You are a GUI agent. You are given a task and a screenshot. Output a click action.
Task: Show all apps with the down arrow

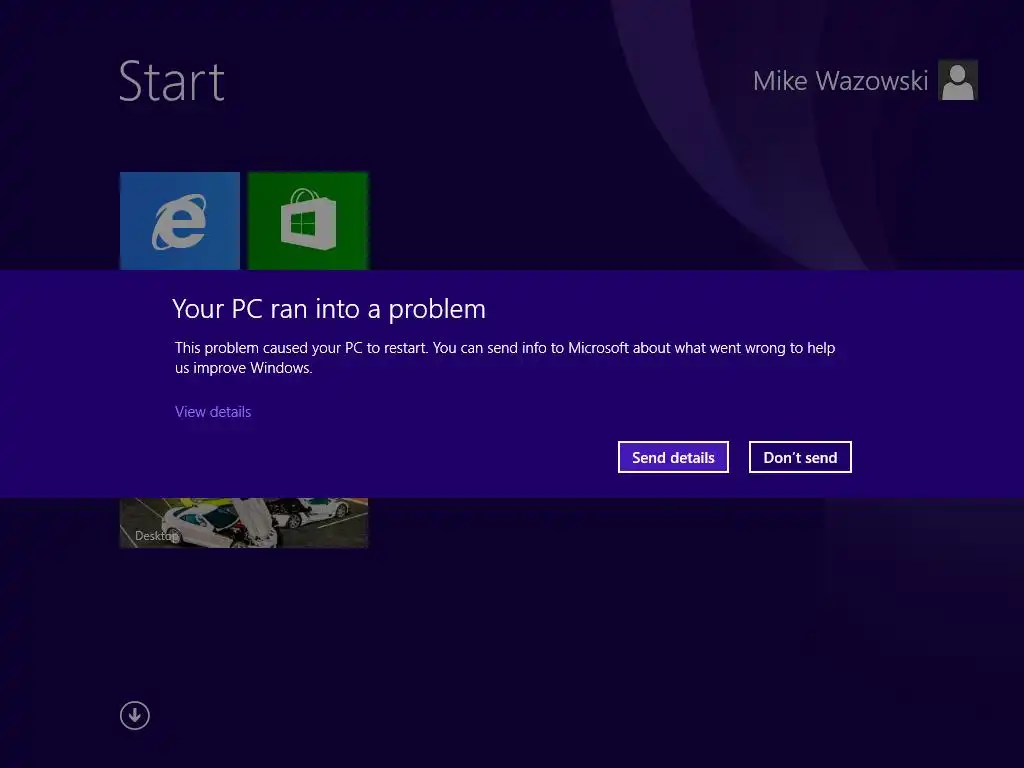135,715
